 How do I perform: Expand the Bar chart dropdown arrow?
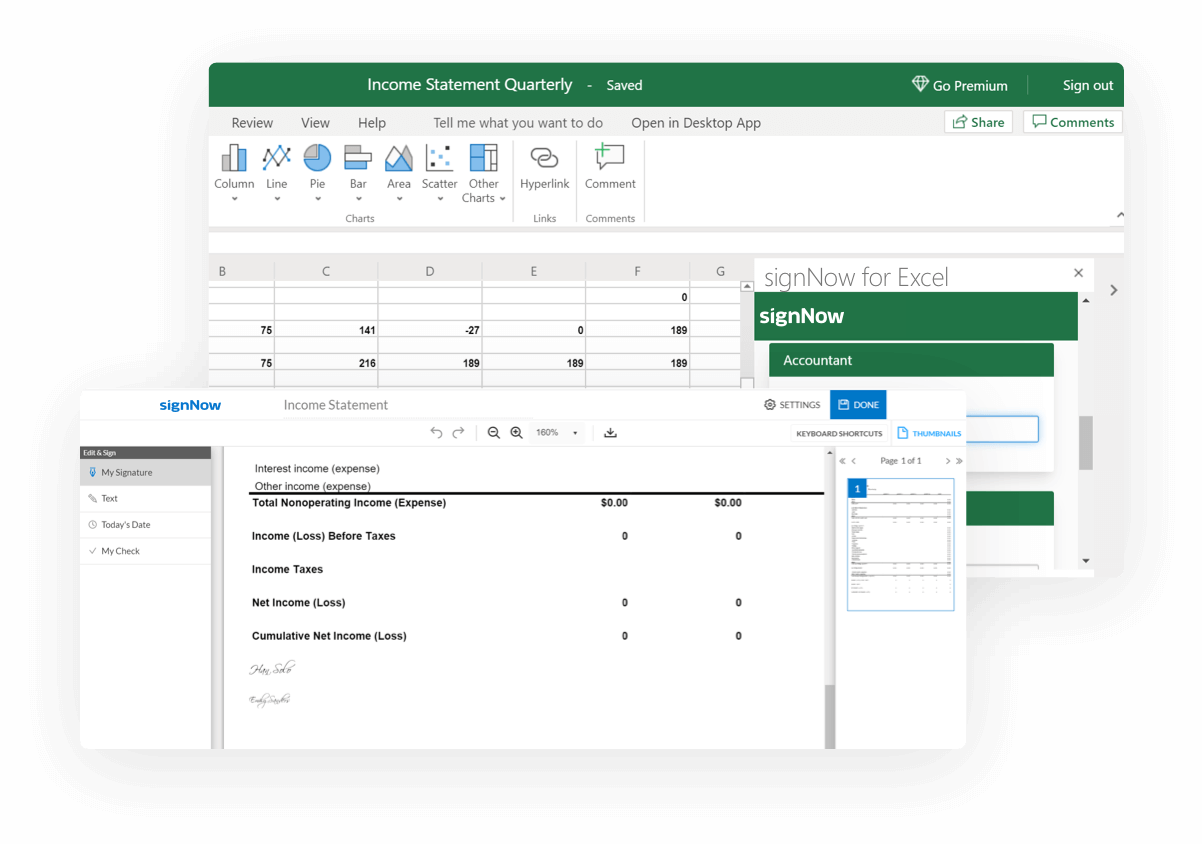pos(358,199)
